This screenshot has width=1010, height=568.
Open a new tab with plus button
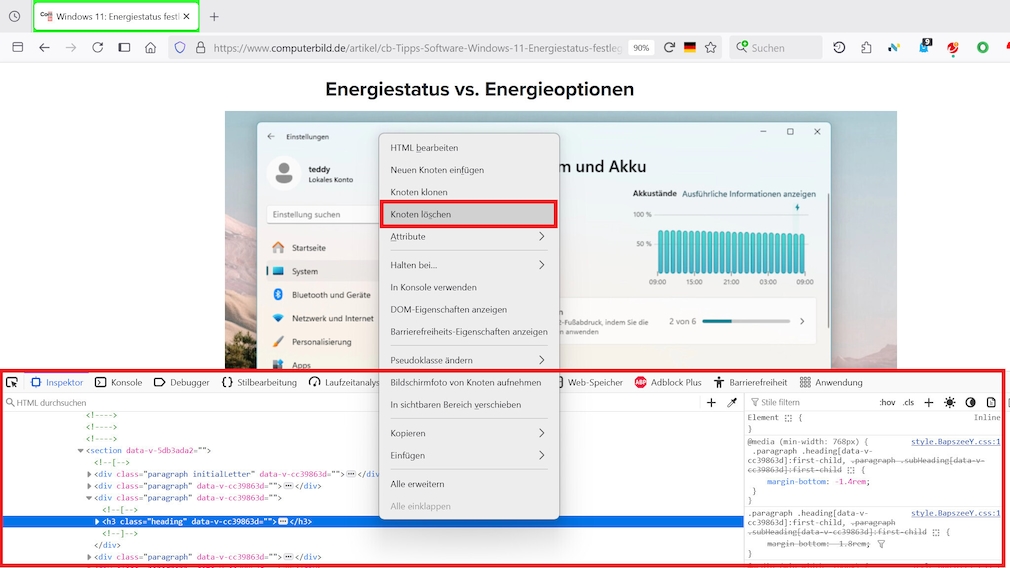coord(214,17)
